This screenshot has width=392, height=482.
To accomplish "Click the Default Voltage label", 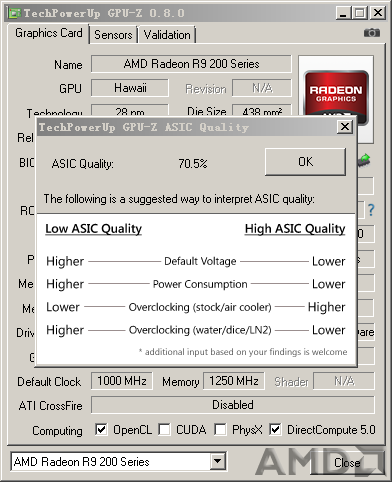I will tap(200, 261).
